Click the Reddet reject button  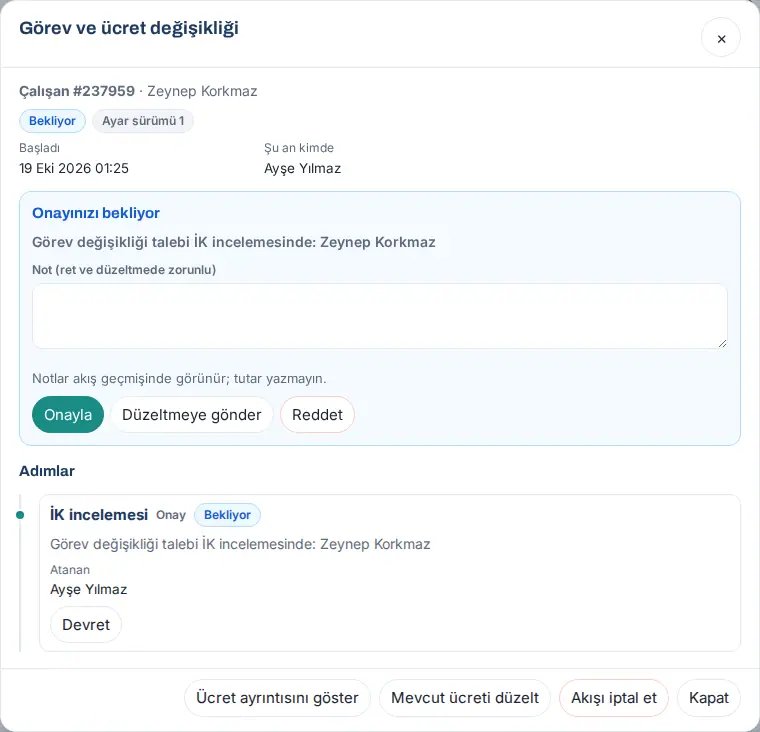pyautogui.click(x=317, y=414)
